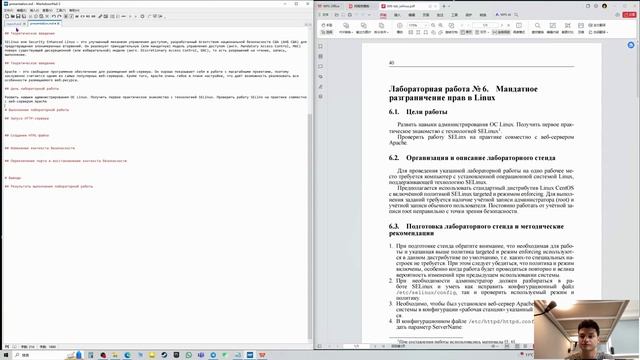The height and width of the screenshot is (360, 640).
Task: Apply Bold formatting in Markdown editor toolbar
Action: 66,16
